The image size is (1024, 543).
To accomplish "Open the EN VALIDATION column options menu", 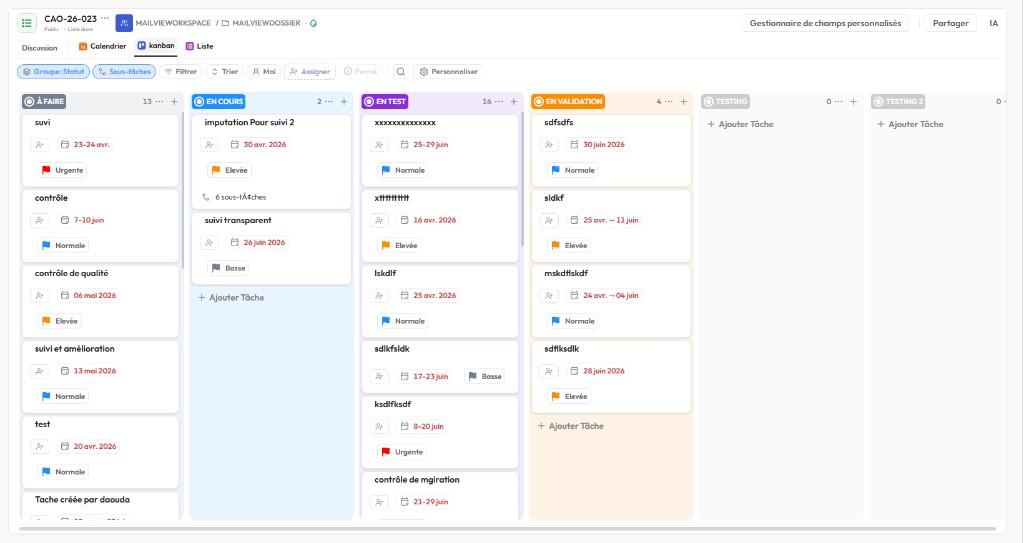I will (x=669, y=101).
